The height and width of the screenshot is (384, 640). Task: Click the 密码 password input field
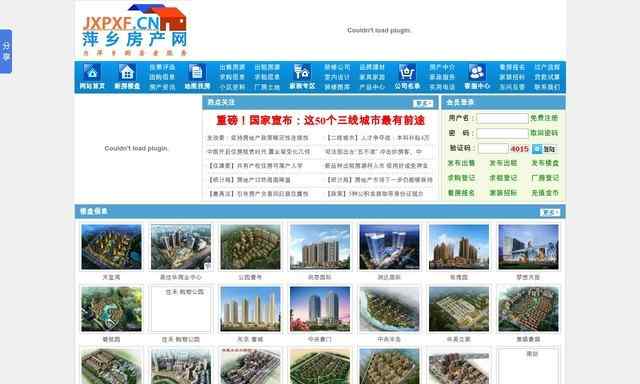point(502,133)
